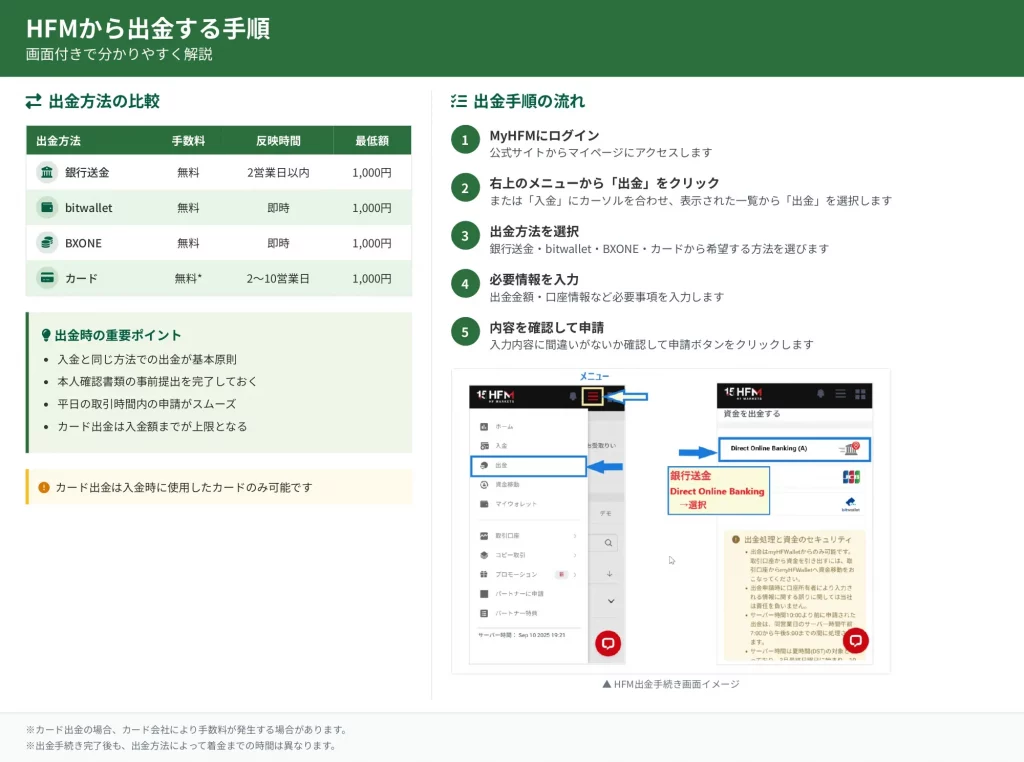This screenshot has width=1024, height=762.
Task: Click the BXONE coins icon
Action: point(47,243)
